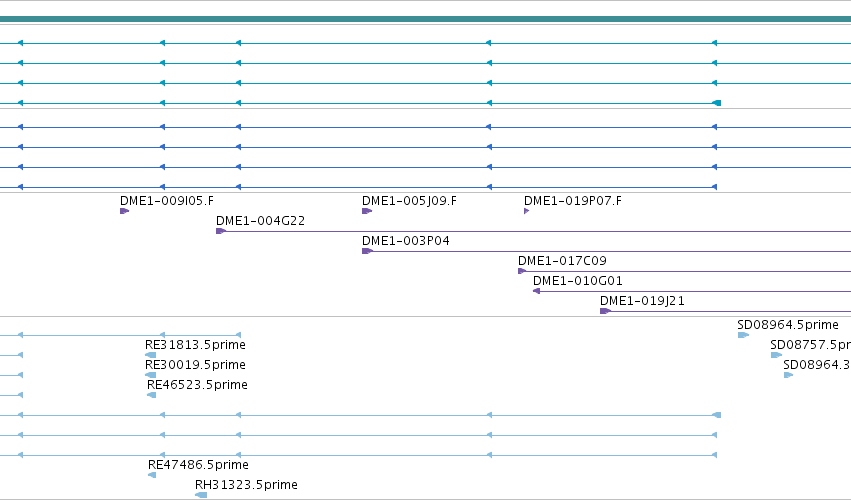Screen dimensions: 851x500
Task: Select the DME1-019J21 label
Action: (x=642, y=301)
